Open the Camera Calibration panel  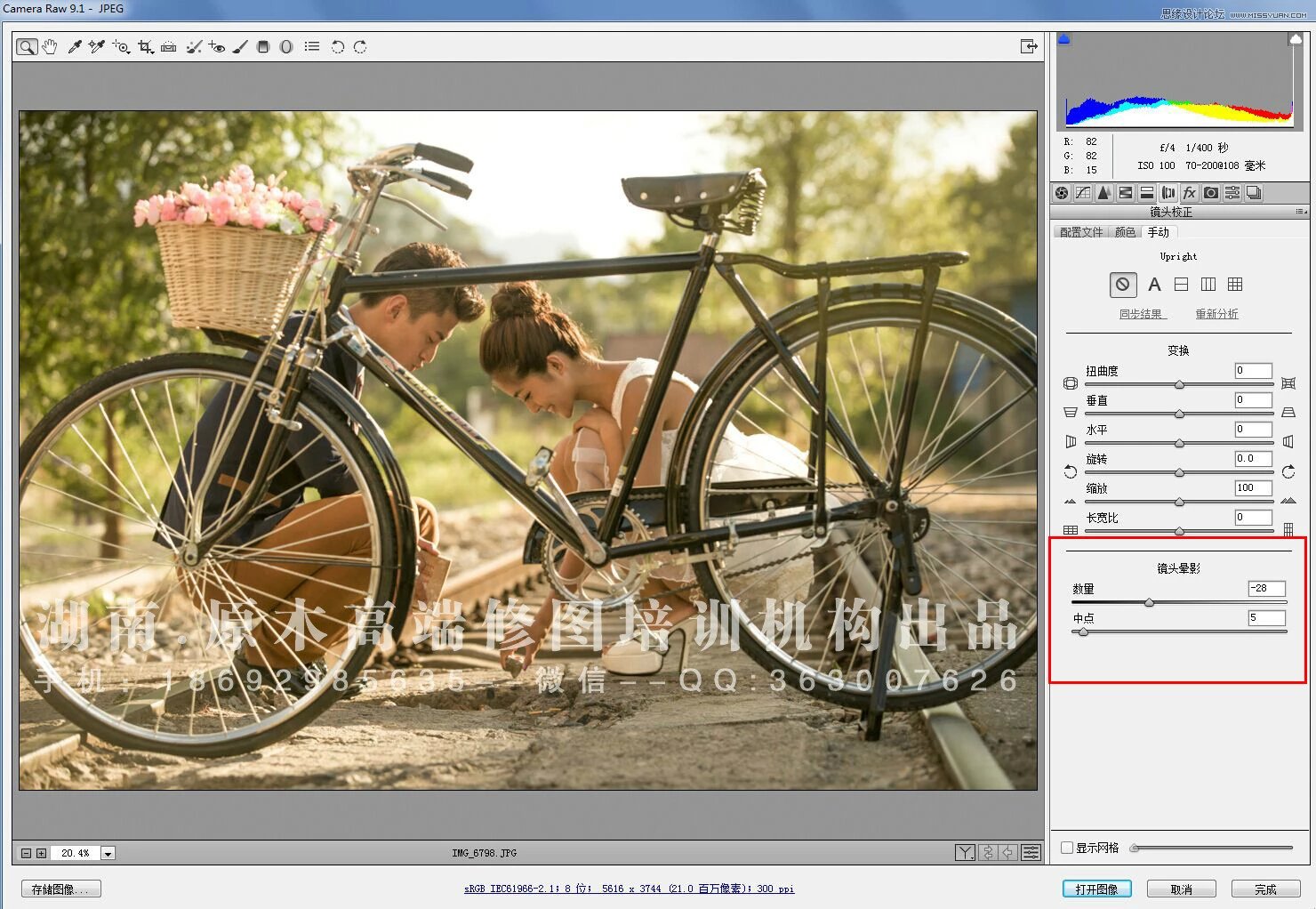(x=1211, y=193)
